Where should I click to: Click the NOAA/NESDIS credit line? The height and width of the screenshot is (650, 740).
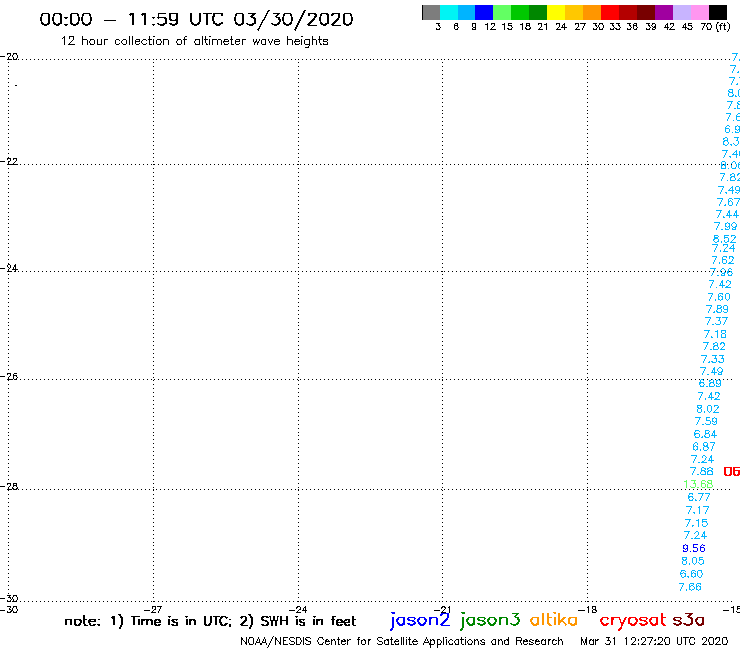pos(402,641)
